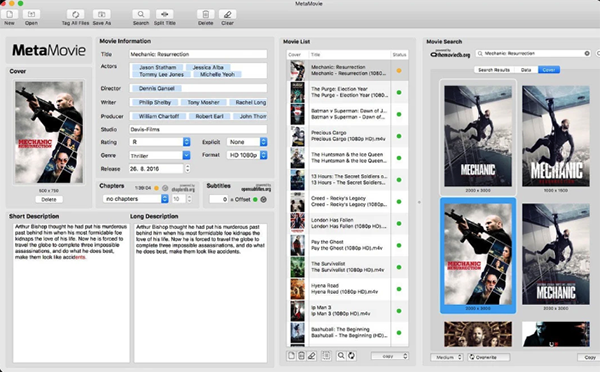
Task: Click the chapters fetch round icon
Action: pyautogui.click(x=165, y=188)
